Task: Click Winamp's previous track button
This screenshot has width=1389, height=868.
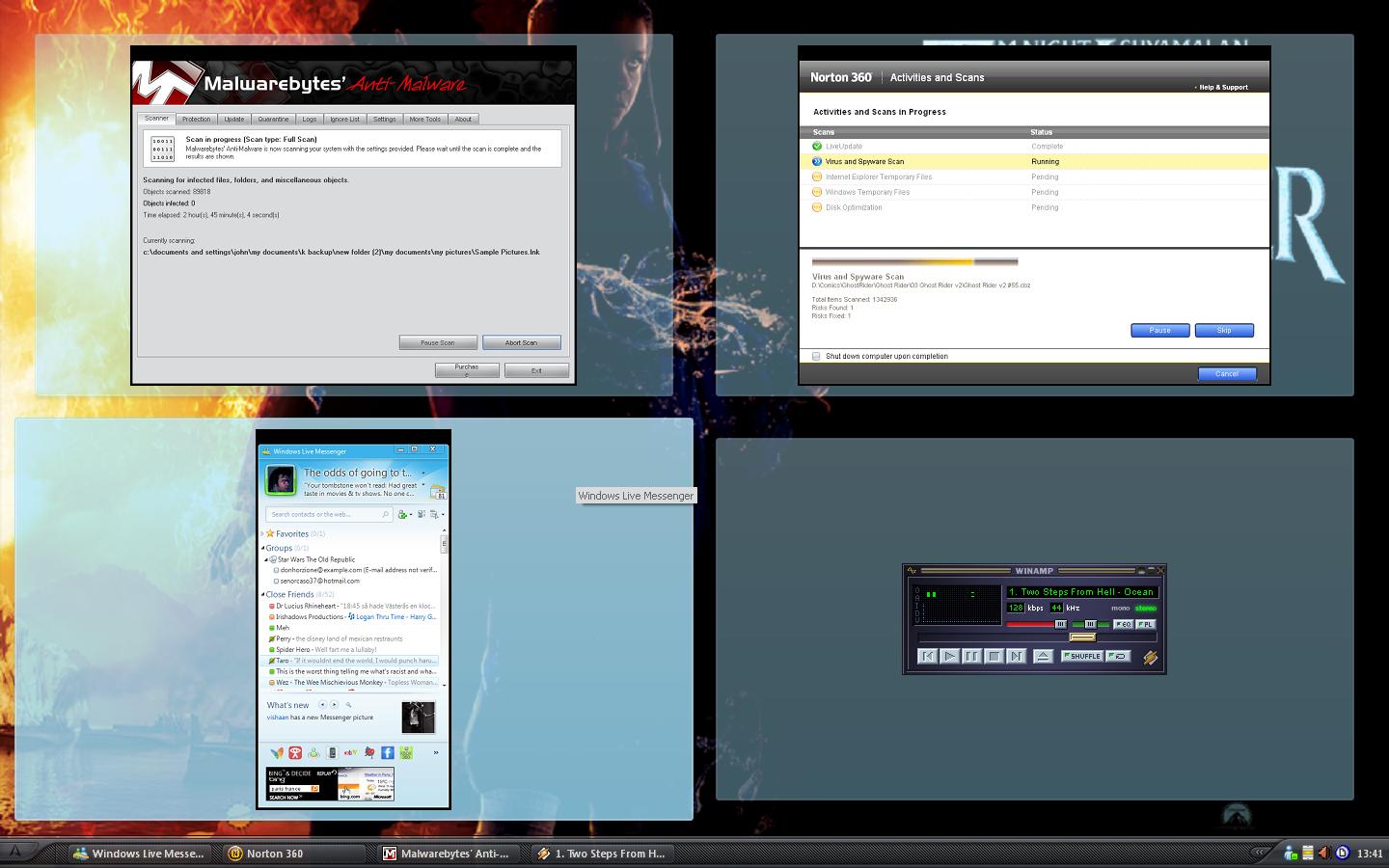Action: point(928,656)
